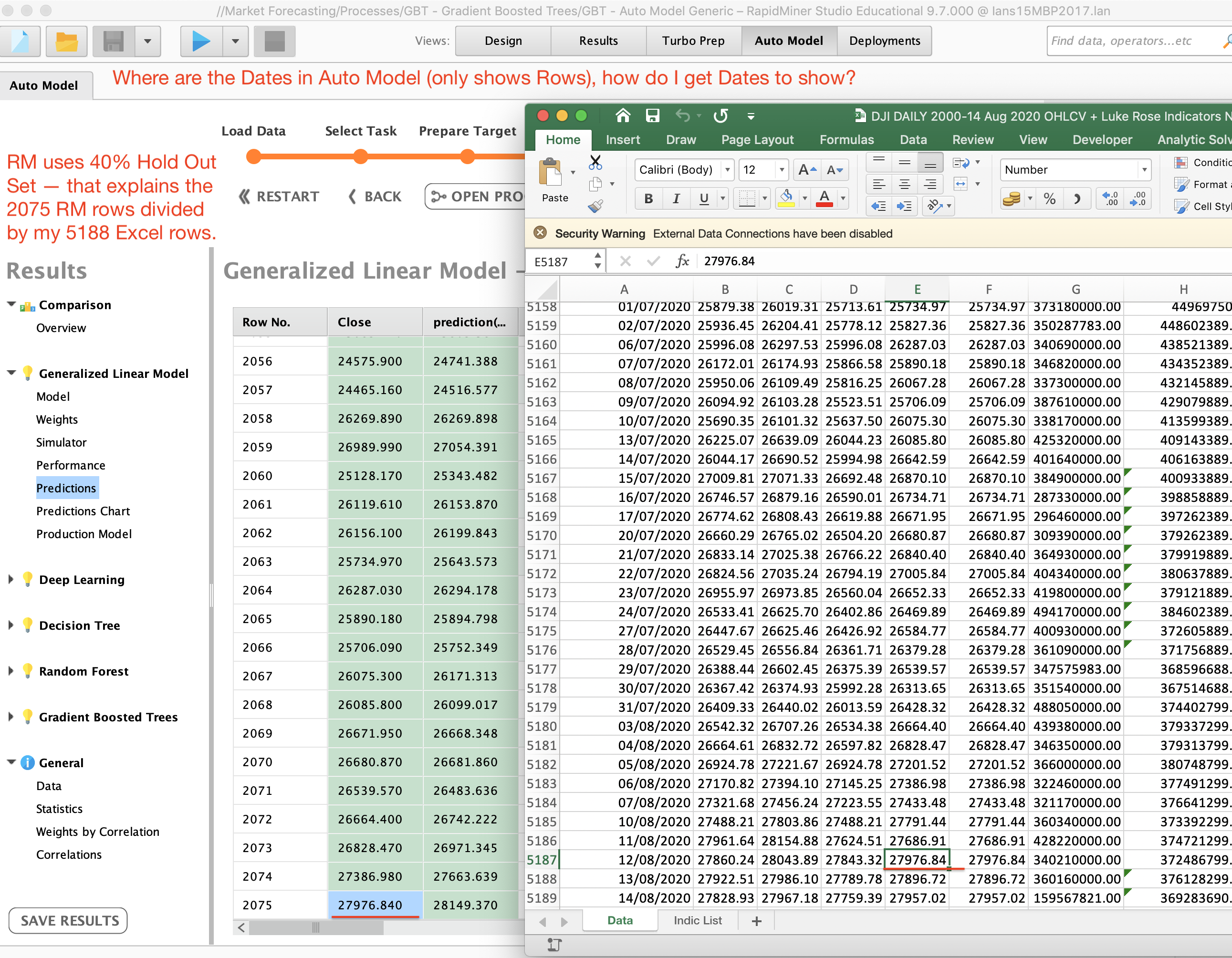Open a new process in RapidMiner toolbar
The image size is (1232, 958).
[x=21, y=41]
